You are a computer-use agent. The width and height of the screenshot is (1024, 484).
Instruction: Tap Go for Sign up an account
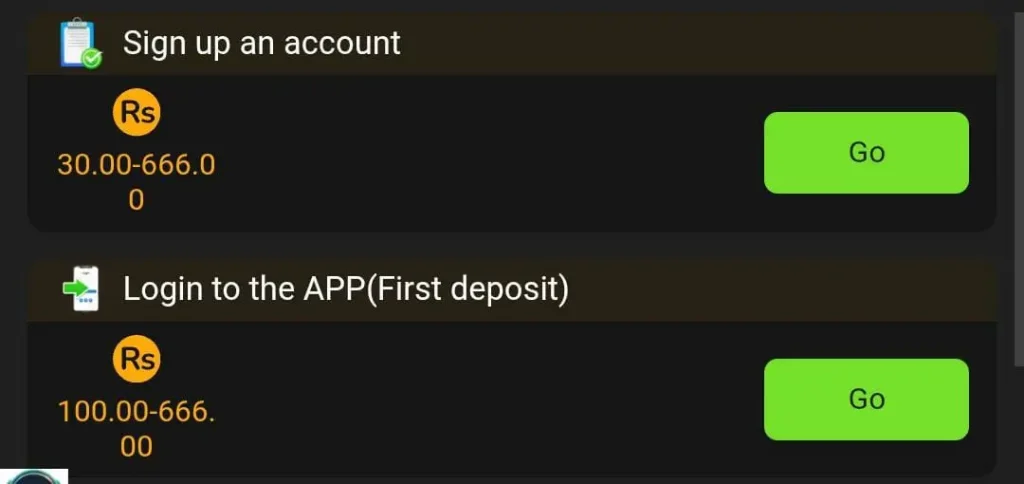tap(866, 153)
